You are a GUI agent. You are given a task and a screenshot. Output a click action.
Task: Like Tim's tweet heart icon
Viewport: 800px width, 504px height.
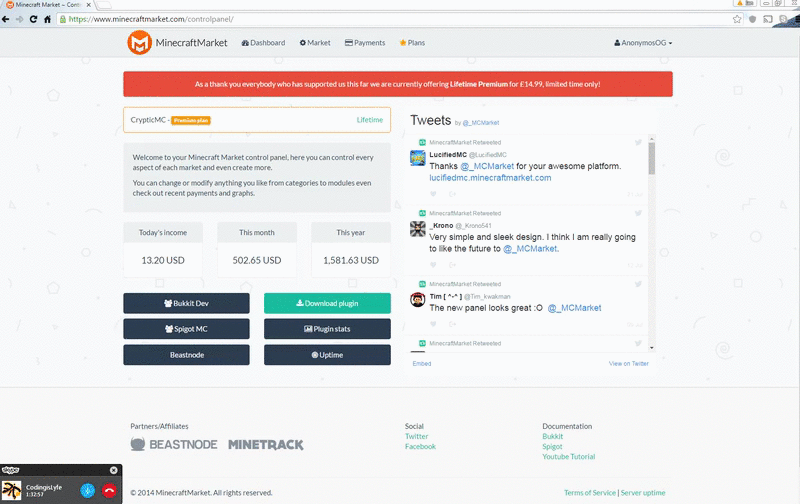tap(433, 324)
